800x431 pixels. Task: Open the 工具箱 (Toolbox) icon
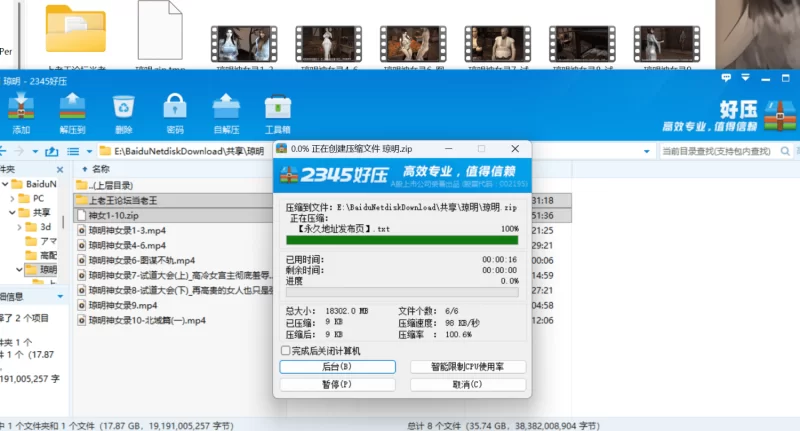pyautogui.click(x=277, y=112)
